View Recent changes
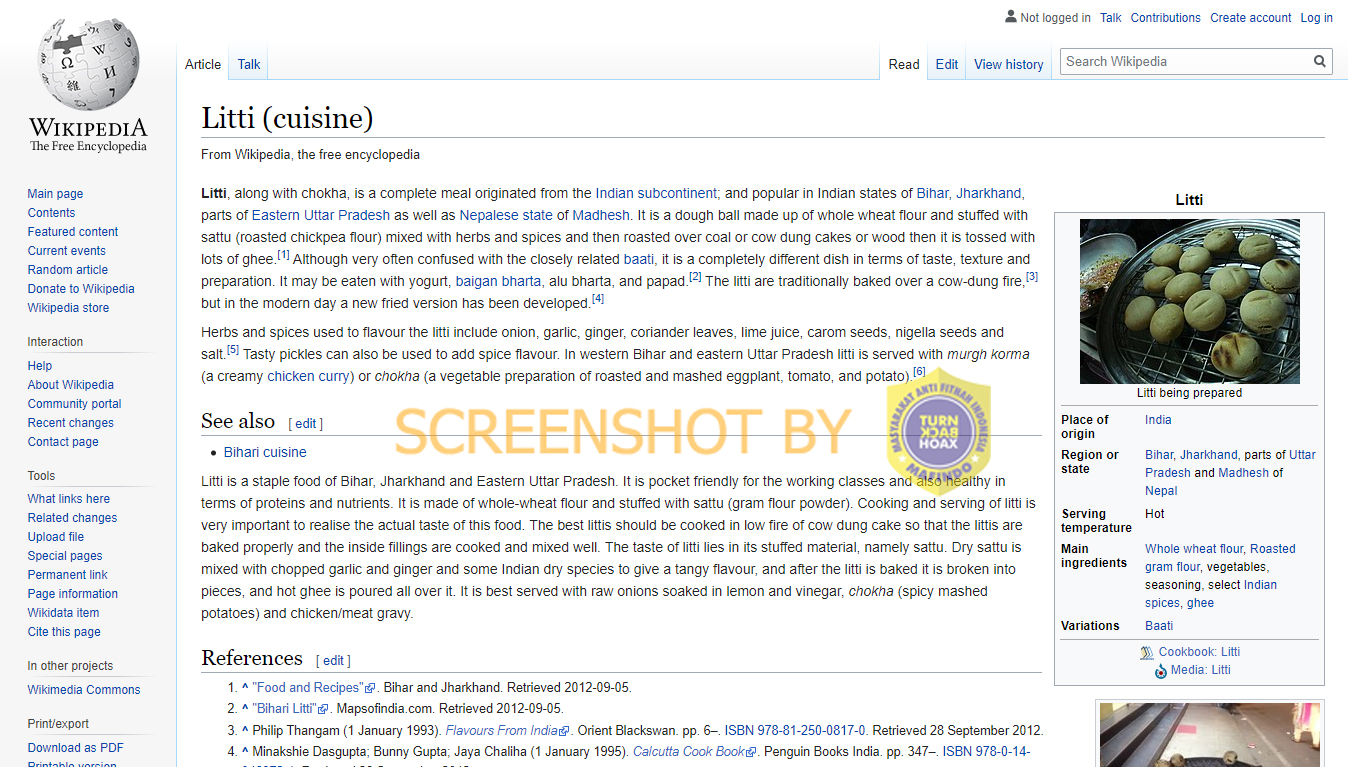Screen dimensions: 1348x767 pyautogui.click(x=71, y=423)
